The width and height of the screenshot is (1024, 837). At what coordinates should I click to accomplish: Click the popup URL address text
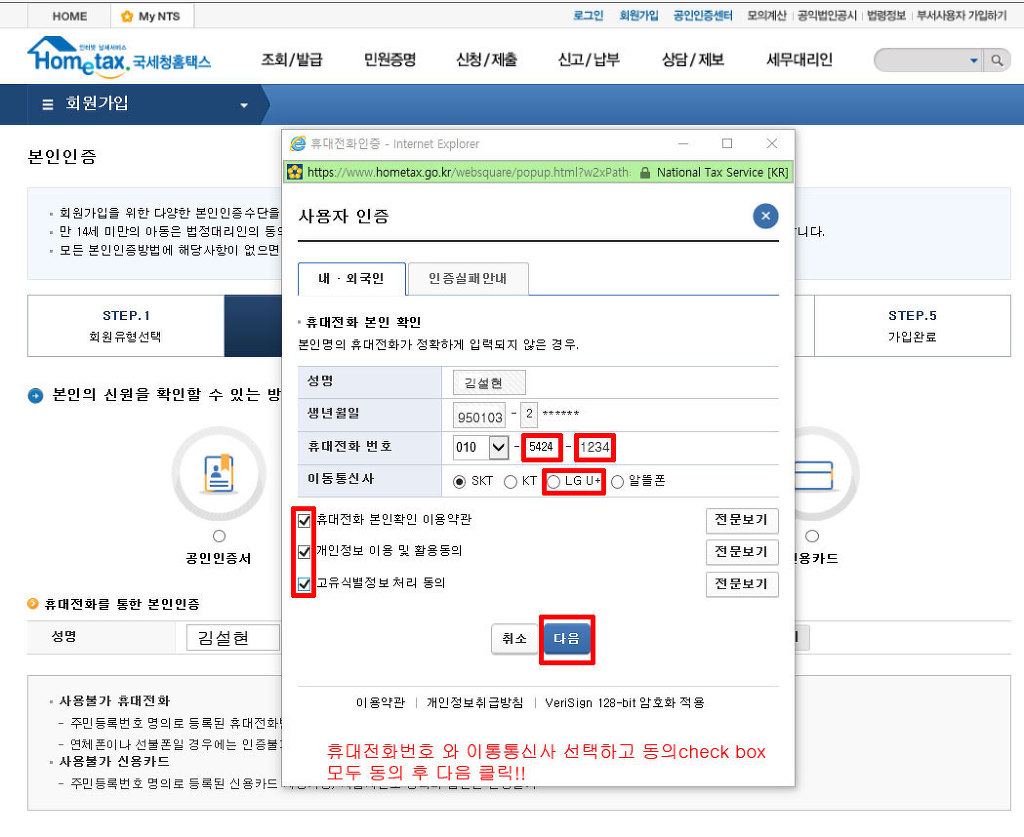pos(469,172)
